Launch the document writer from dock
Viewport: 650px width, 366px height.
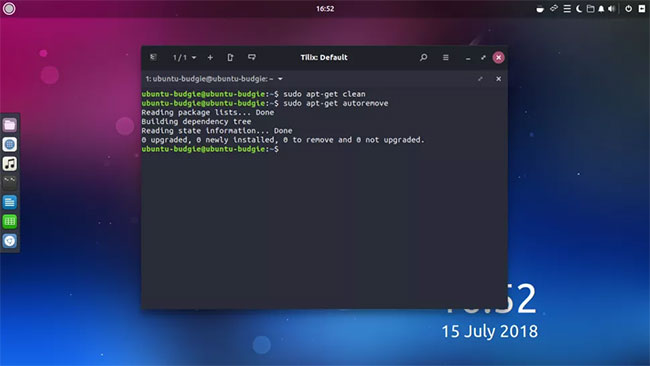point(10,202)
